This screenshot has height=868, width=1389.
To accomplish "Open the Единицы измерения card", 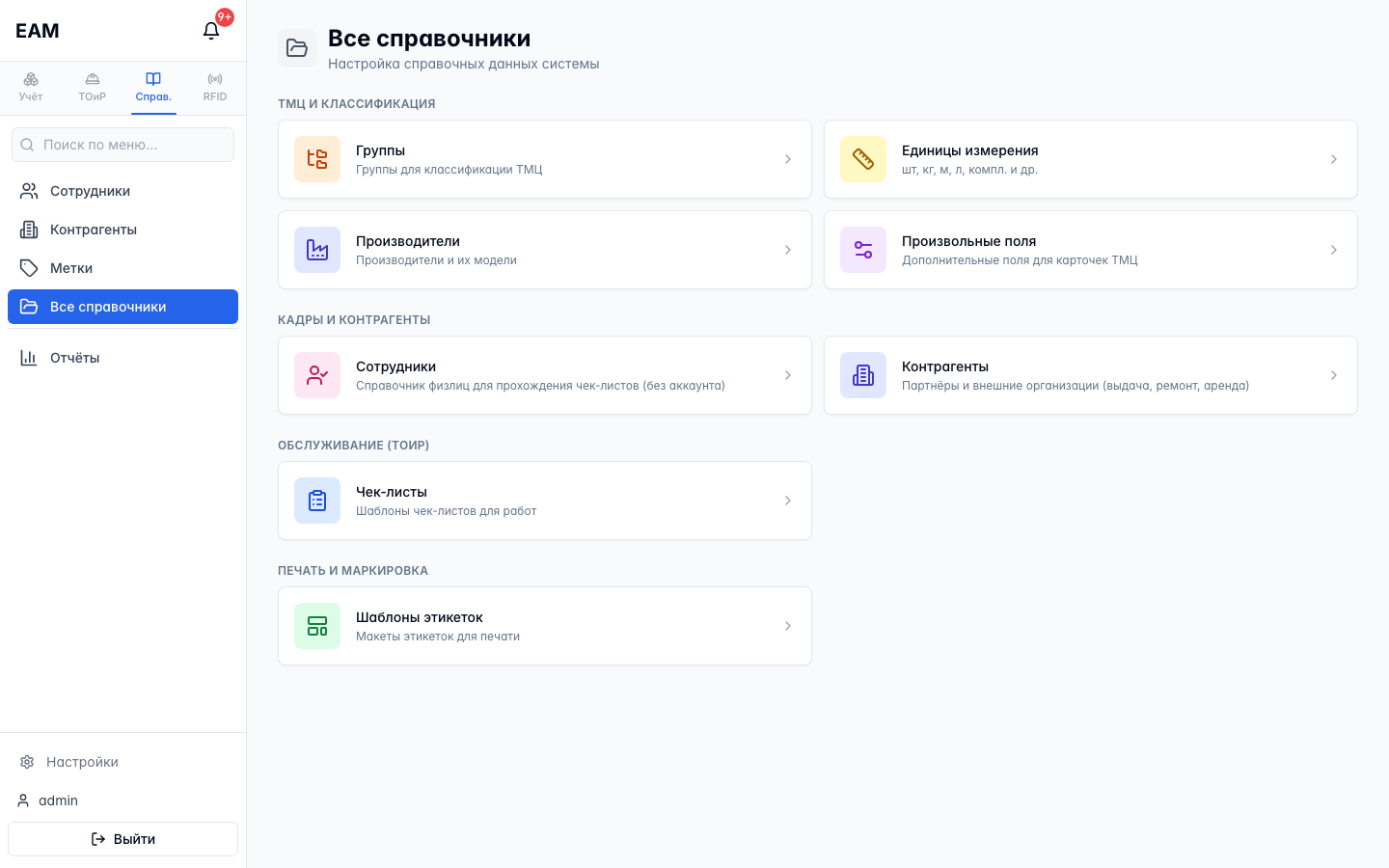I will pyautogui.click(x=1091, y=159).
